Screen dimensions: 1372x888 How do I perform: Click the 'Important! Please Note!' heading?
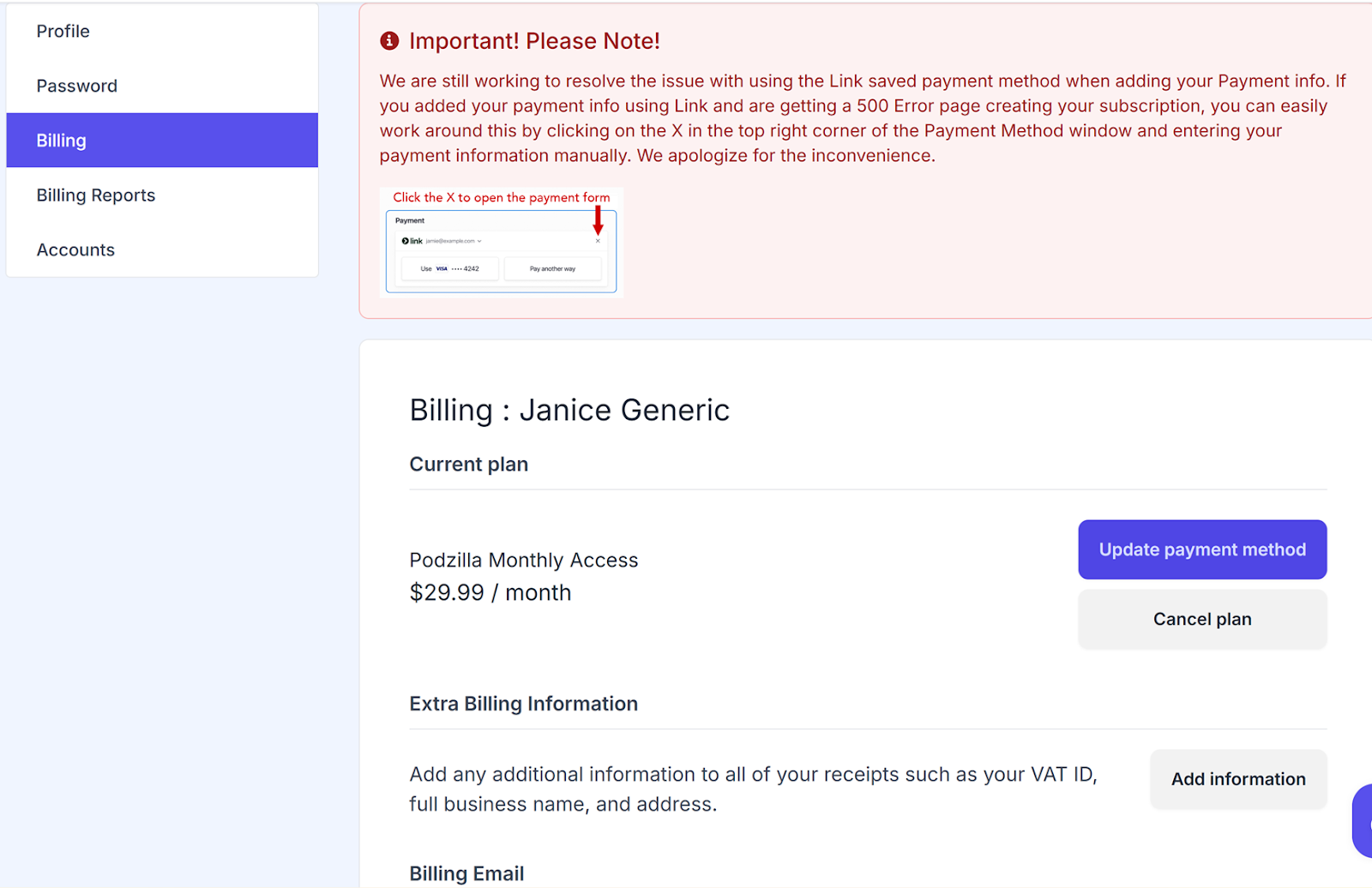(534, 41)
